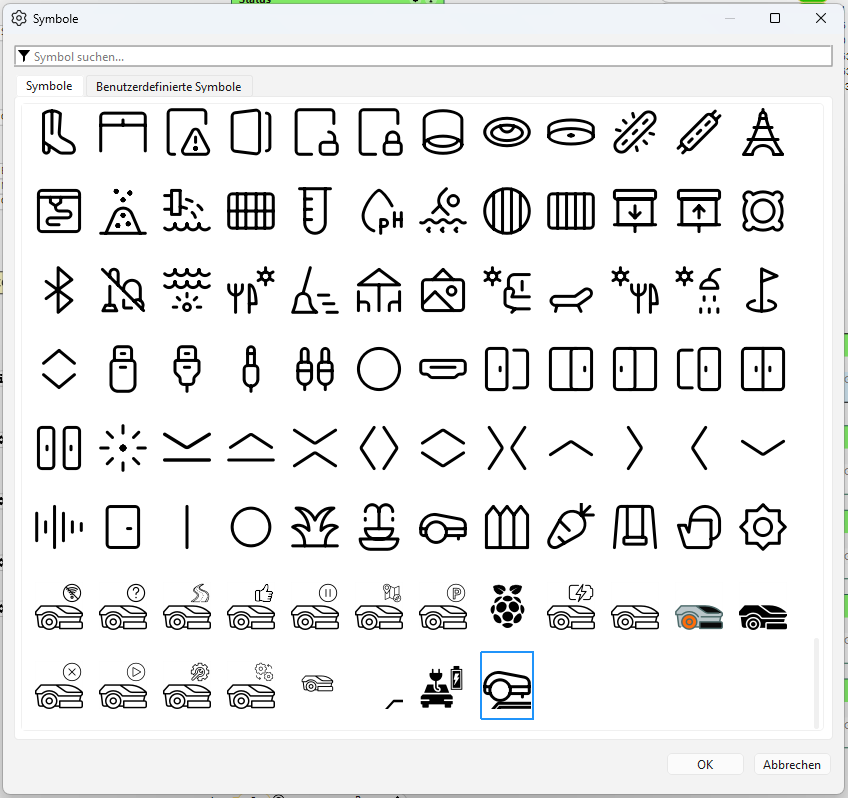
Task: Cancel dialog with Abbrechen button
Action: click(792, 764)
